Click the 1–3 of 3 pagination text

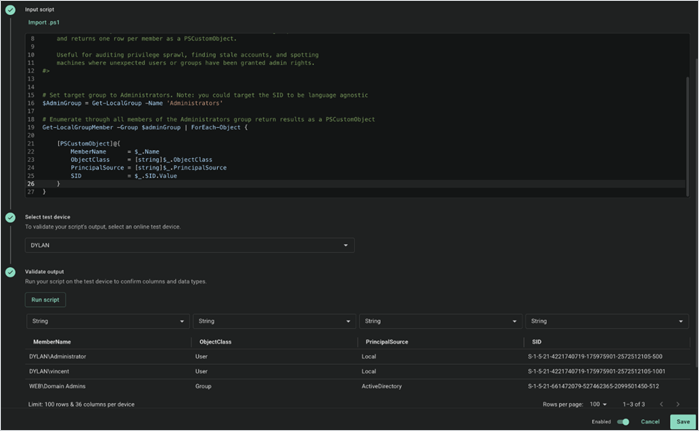[x=633, y=404]
